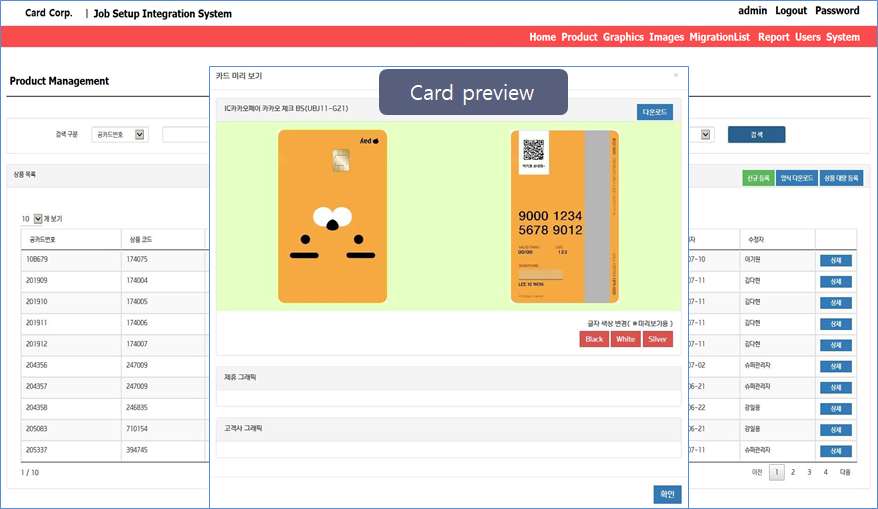Click the previous page link
This screenshot has width=878, height=509.
(x=757, y=472)
